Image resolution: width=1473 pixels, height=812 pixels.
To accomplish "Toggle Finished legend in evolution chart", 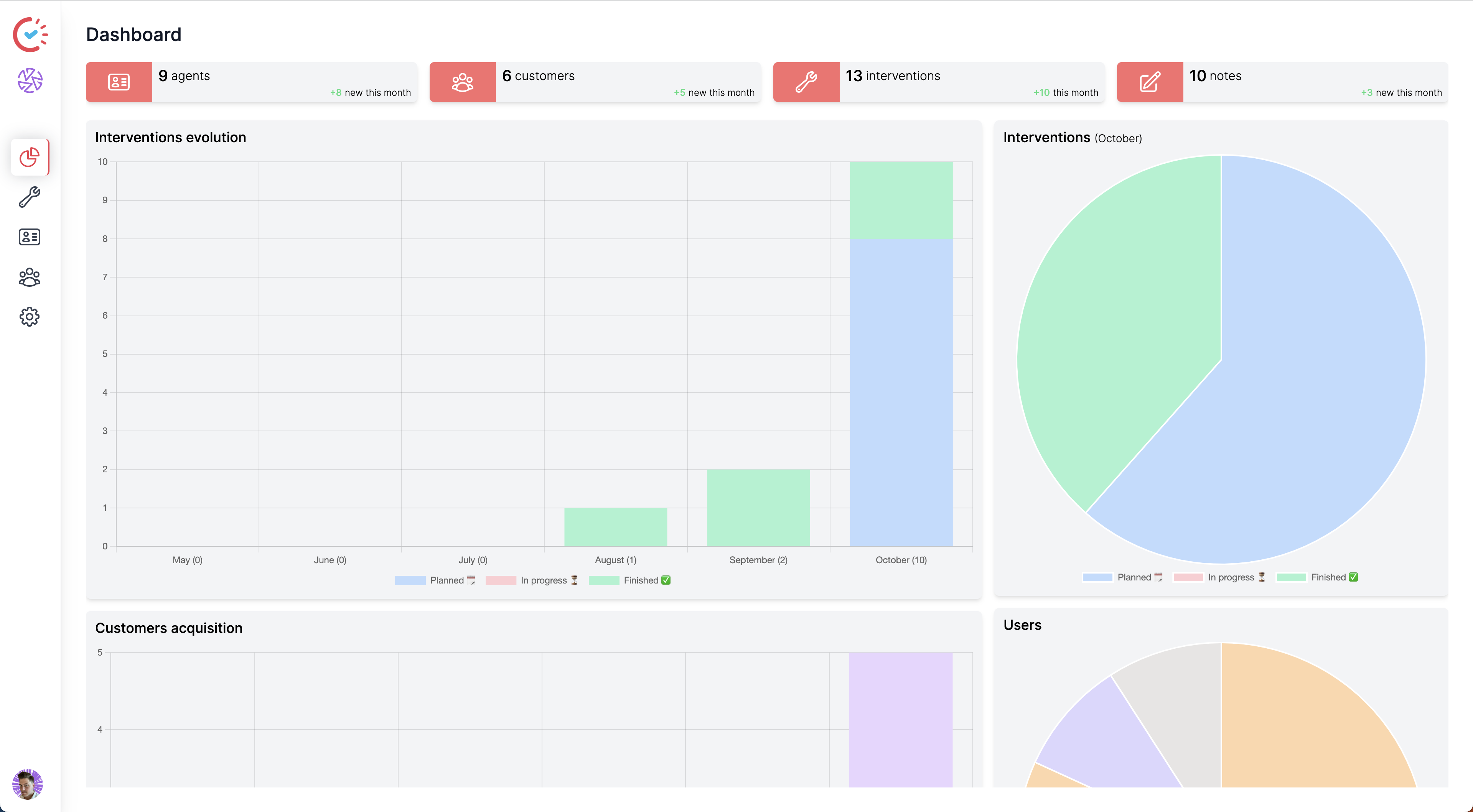I will pos(629,580).
